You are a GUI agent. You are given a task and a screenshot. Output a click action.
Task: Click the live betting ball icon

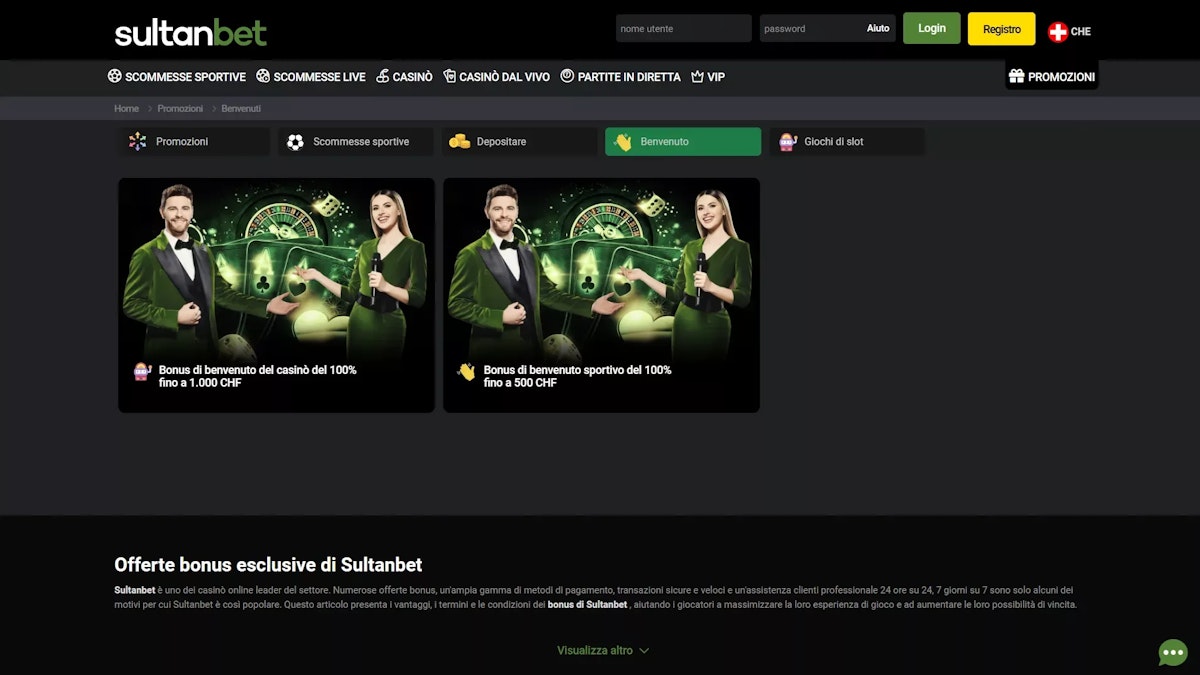point(263,76)
